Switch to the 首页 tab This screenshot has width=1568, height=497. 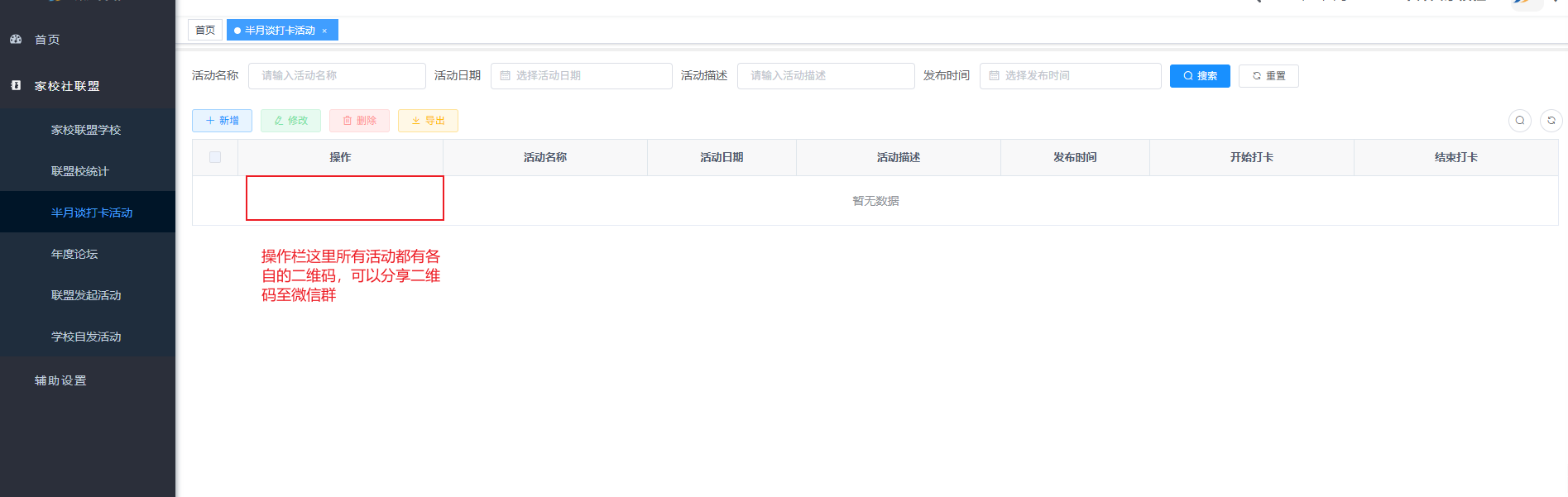(x=205, y=31)
